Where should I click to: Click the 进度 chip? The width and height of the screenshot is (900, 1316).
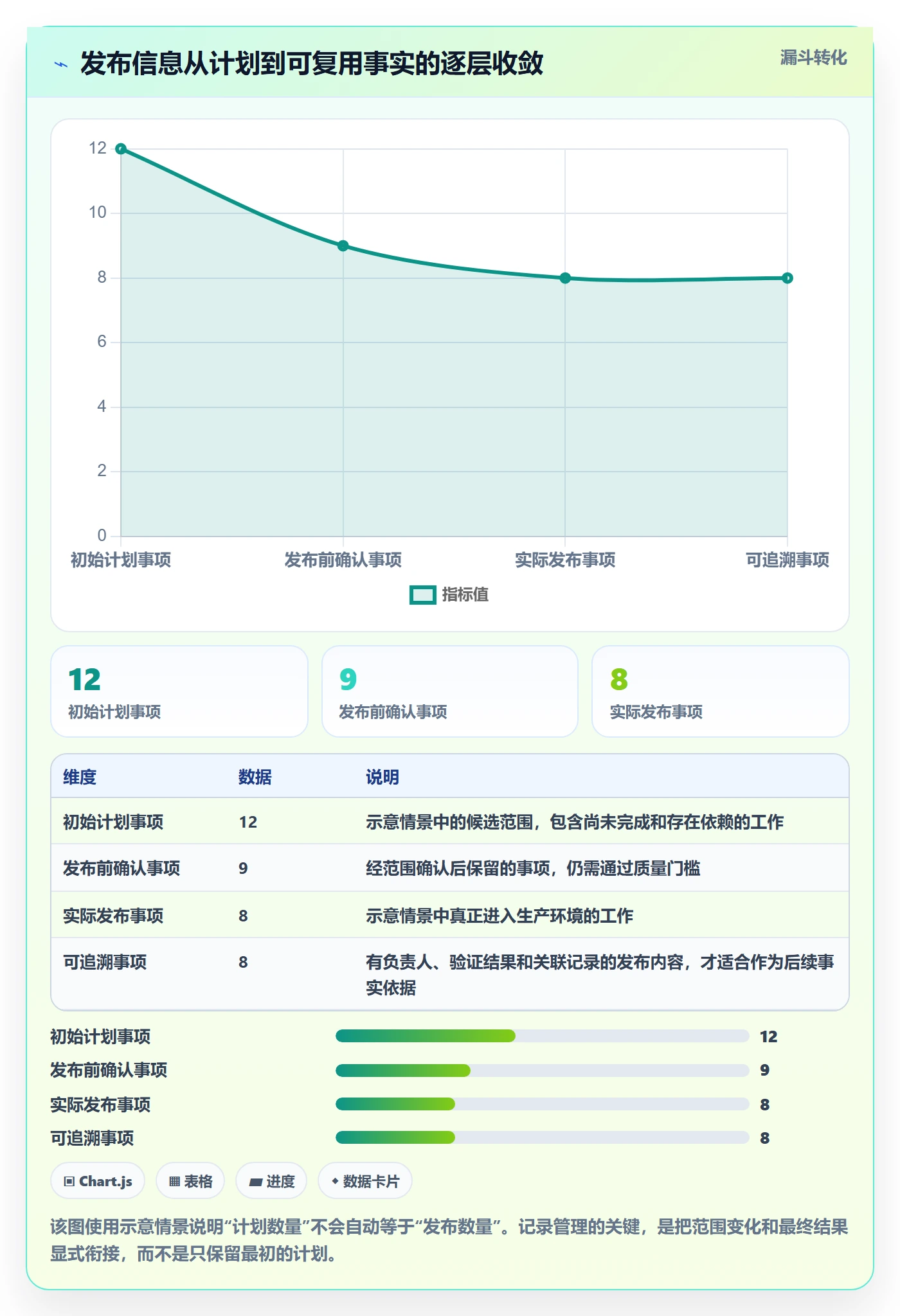pyautogui.click(x=271, y=1181)
